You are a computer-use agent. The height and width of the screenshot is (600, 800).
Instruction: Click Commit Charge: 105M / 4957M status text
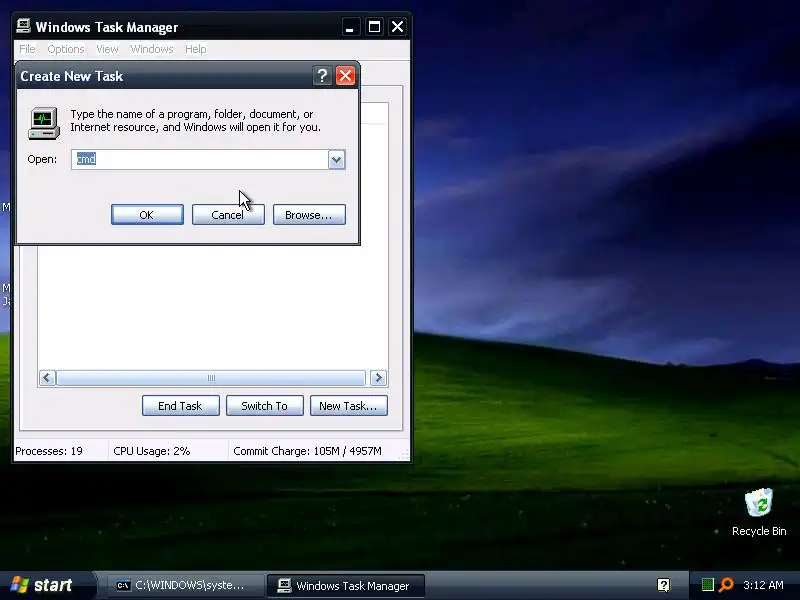pos(307,451)
